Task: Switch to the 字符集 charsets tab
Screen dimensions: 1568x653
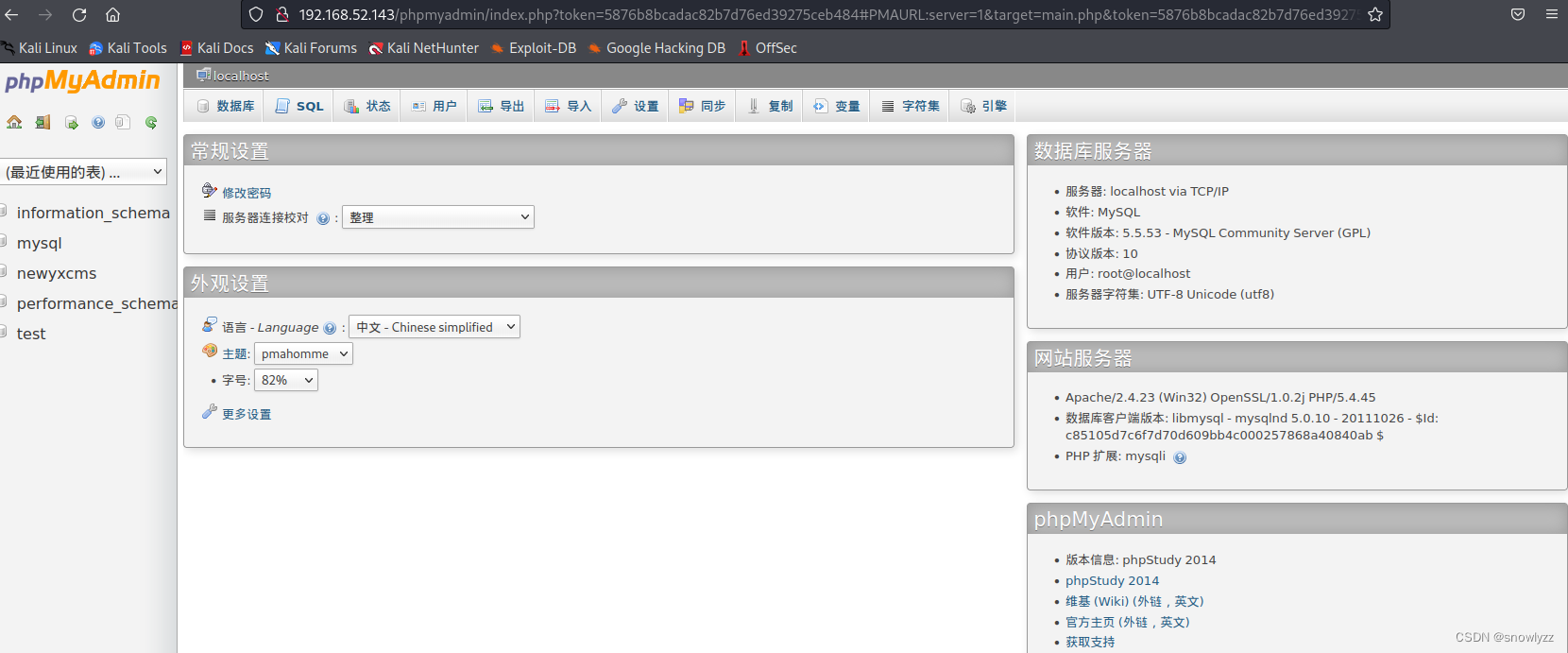Action: pyautogui.click(x=911, y=106)
